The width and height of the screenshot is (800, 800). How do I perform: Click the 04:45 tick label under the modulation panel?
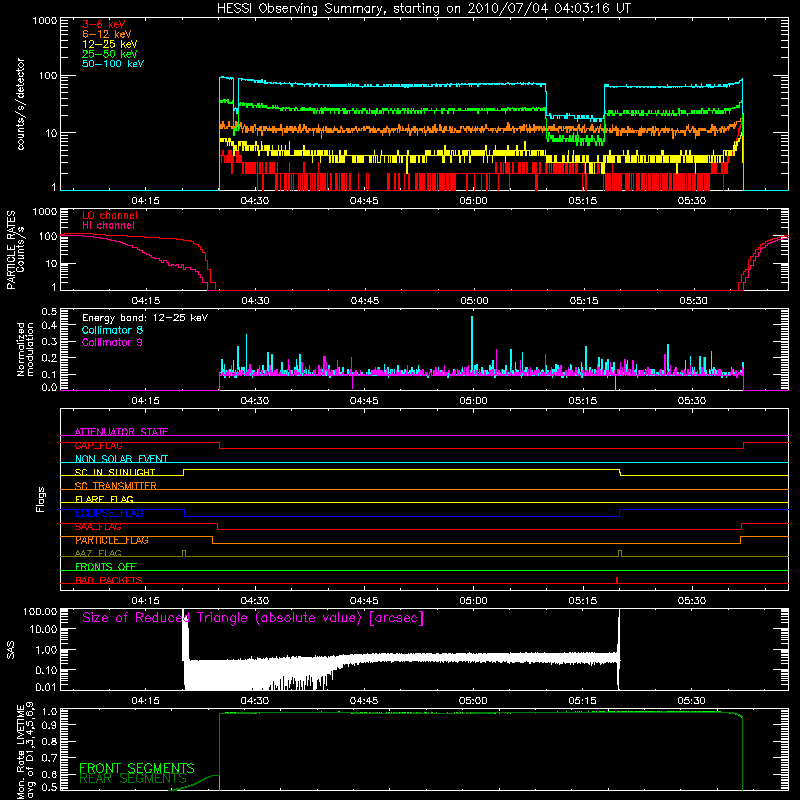[x=364, y=401]
